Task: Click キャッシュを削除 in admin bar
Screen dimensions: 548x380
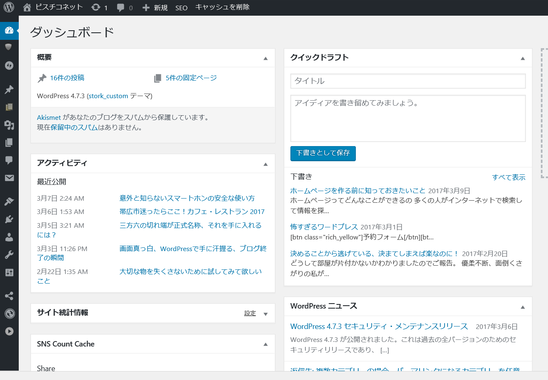Action: (222, 7)
